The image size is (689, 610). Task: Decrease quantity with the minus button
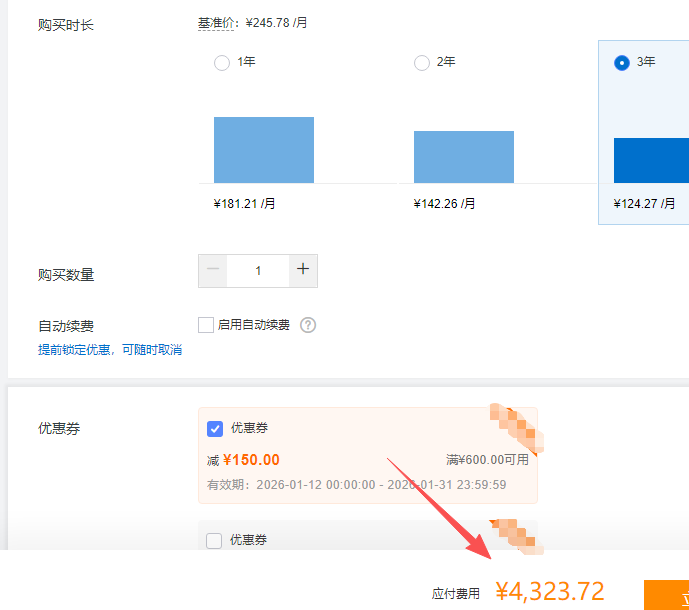point(213,270)
